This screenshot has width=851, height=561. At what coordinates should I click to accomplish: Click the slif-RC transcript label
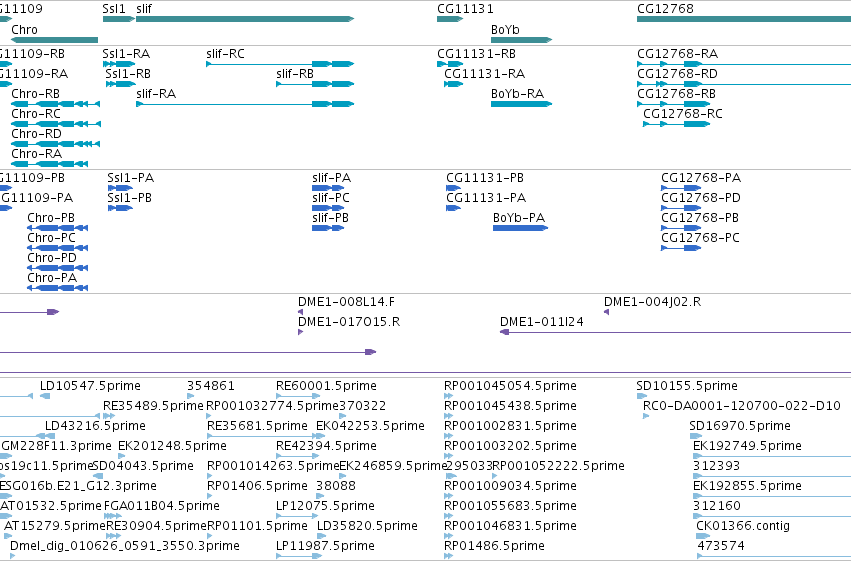[x=226, y=54]
